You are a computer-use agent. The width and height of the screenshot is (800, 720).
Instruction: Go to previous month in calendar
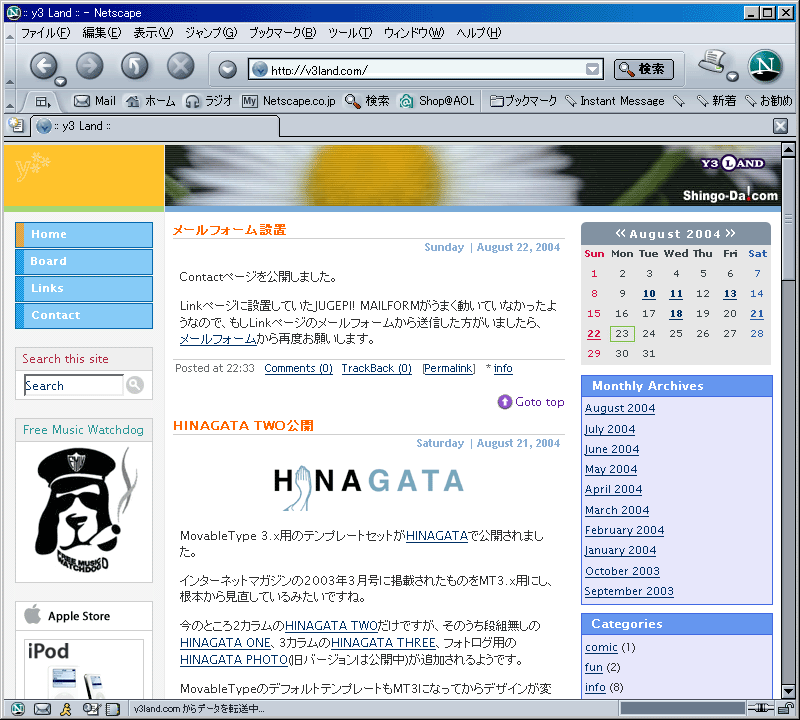(620, 233)
